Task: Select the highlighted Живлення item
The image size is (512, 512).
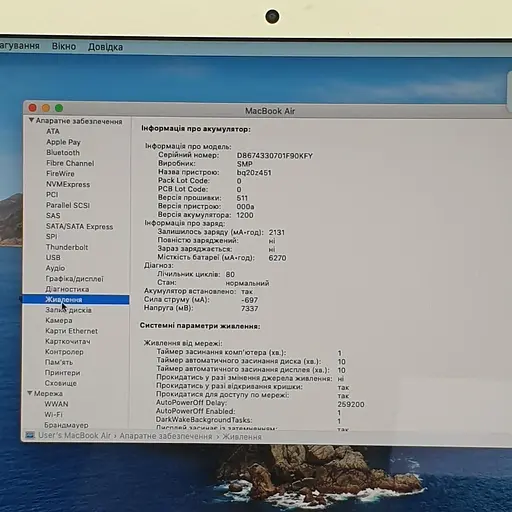Action: (76, 299)
